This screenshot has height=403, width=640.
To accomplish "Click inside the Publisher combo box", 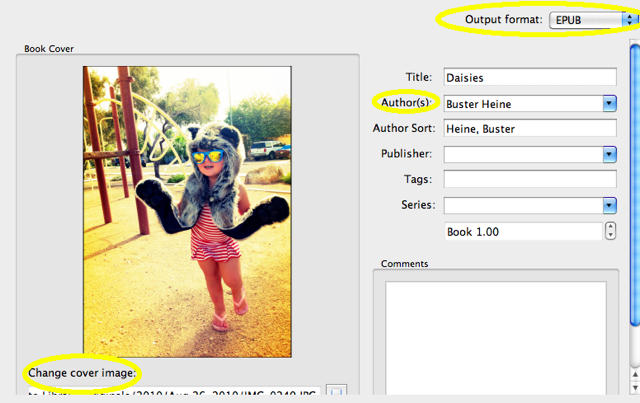I will tap(521, 154).
